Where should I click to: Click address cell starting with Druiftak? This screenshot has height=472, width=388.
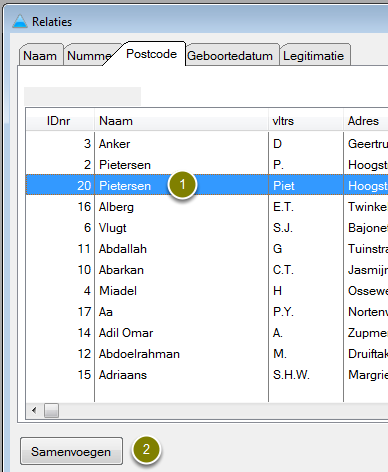366,354
